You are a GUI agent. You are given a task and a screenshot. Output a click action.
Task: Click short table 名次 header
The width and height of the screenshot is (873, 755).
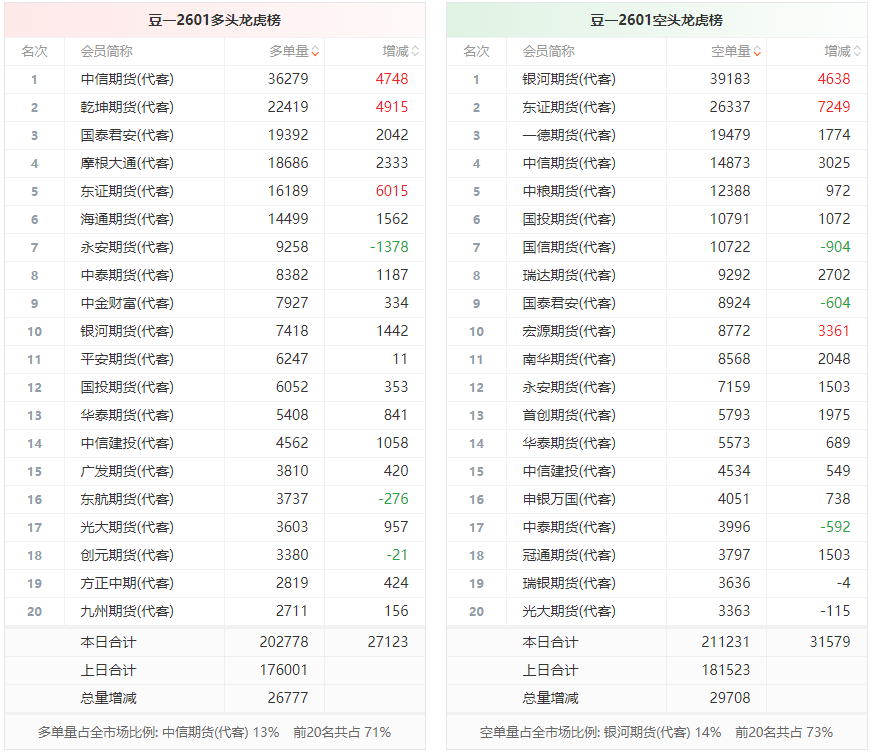[477, 52]
